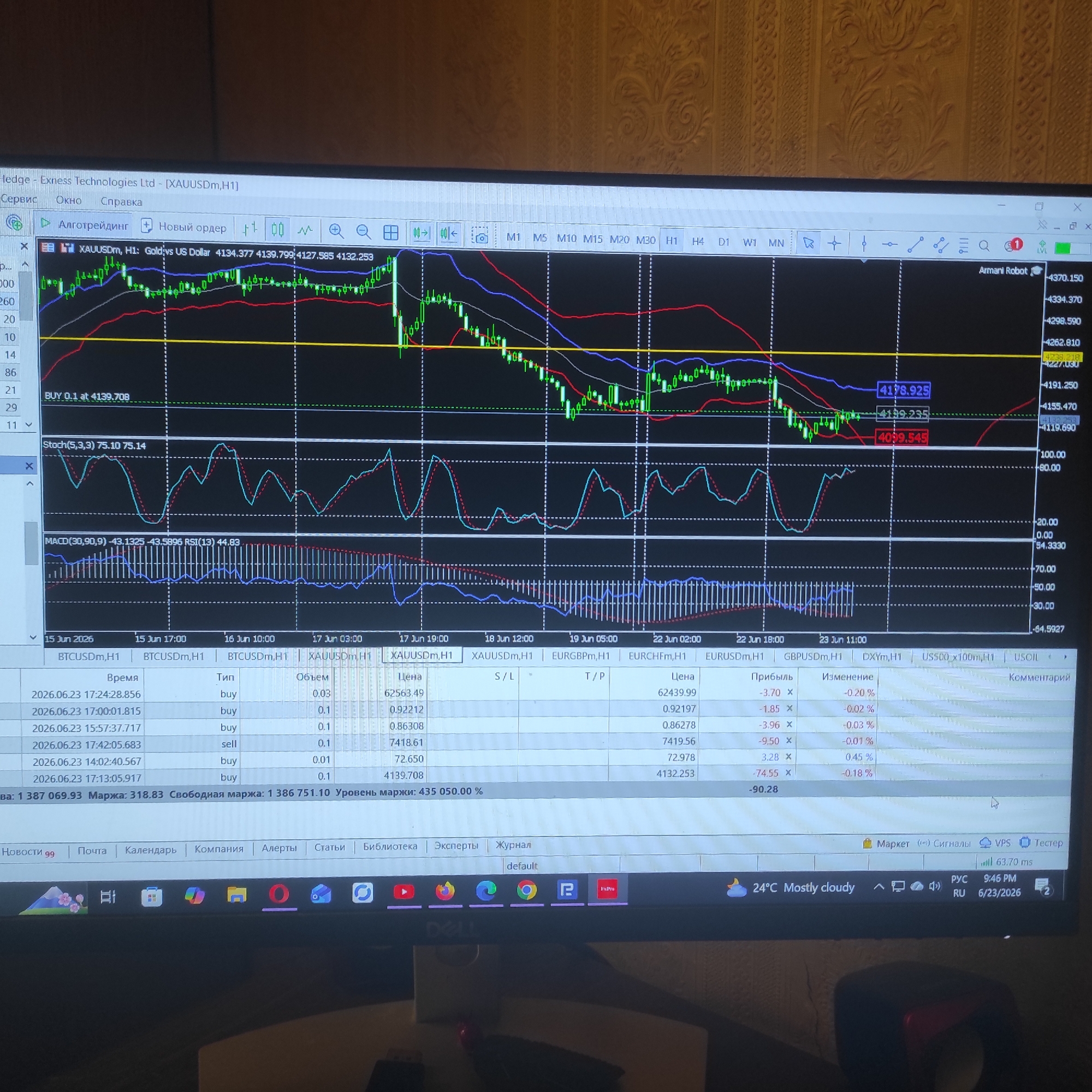Switch to the EURUSDm,H1 chart tab
The height and width of the screenshot is (1092, 1092).
point(734,656)
